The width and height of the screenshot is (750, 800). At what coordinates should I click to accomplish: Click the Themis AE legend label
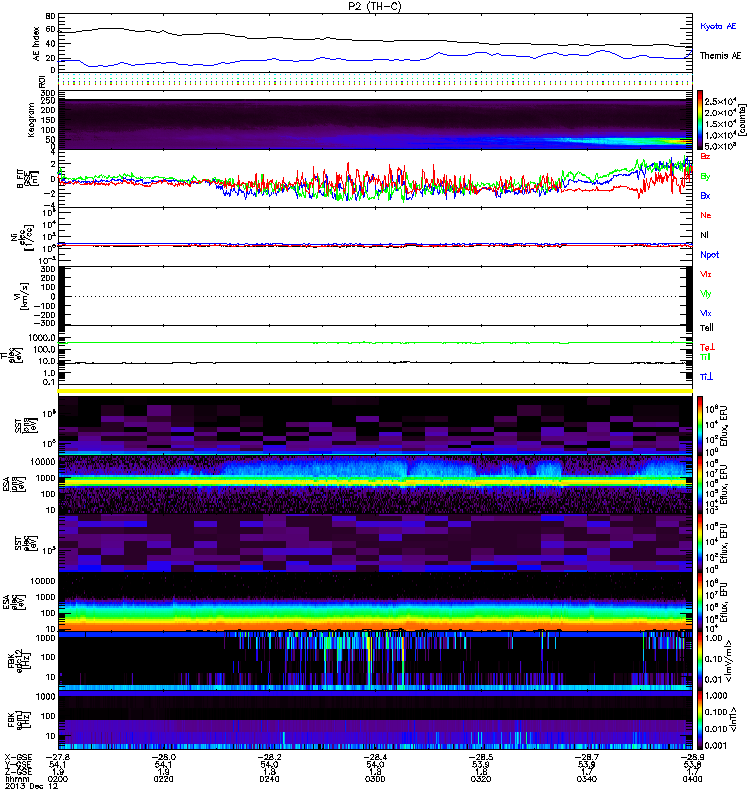(x=720, y=56)
